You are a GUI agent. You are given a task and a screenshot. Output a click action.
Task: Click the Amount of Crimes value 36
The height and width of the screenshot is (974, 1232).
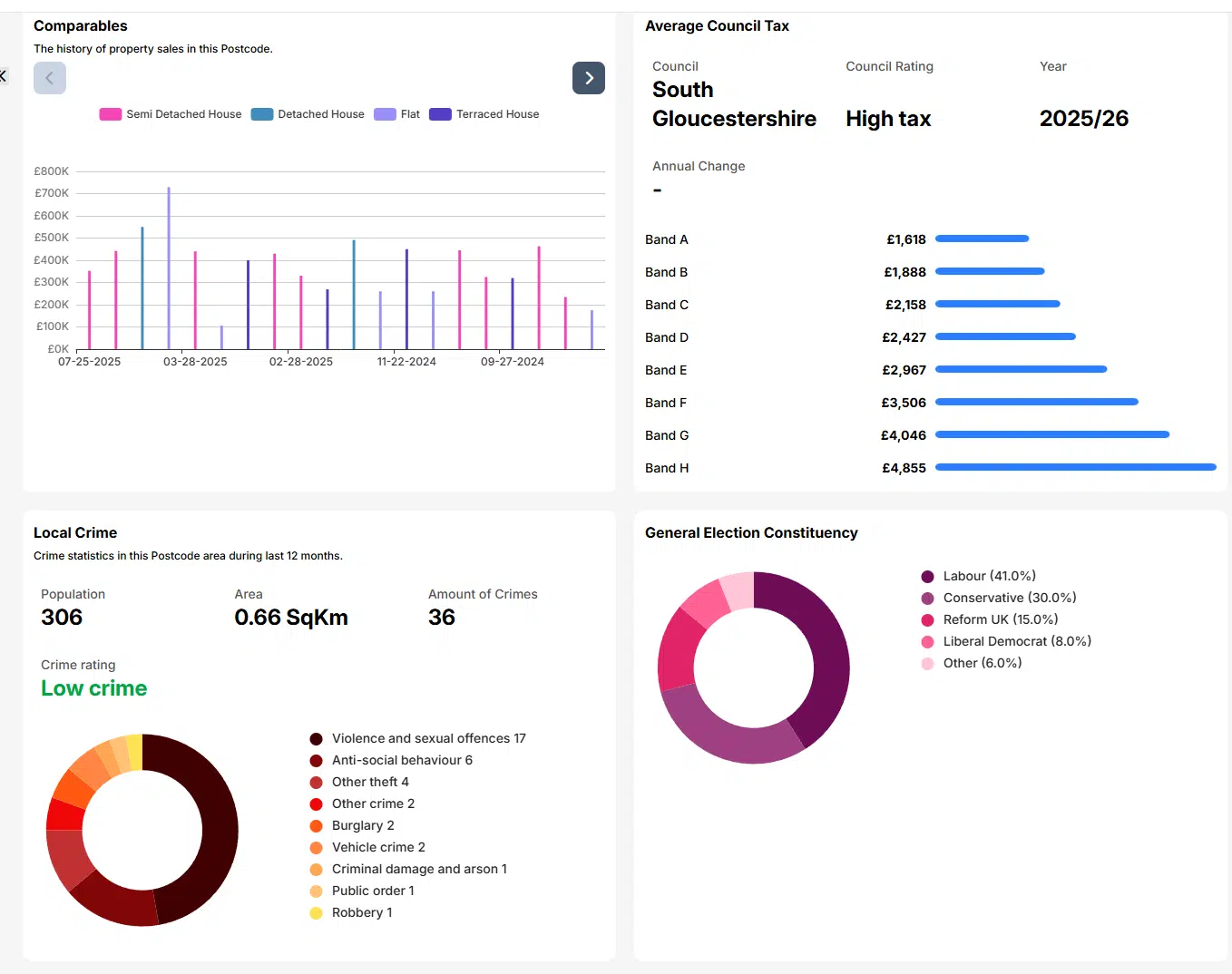[442, 618]
